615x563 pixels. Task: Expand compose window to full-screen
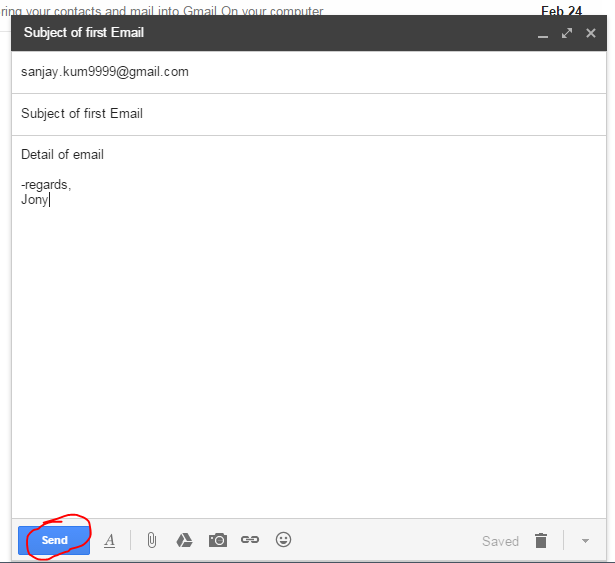[x=567, y=33]
